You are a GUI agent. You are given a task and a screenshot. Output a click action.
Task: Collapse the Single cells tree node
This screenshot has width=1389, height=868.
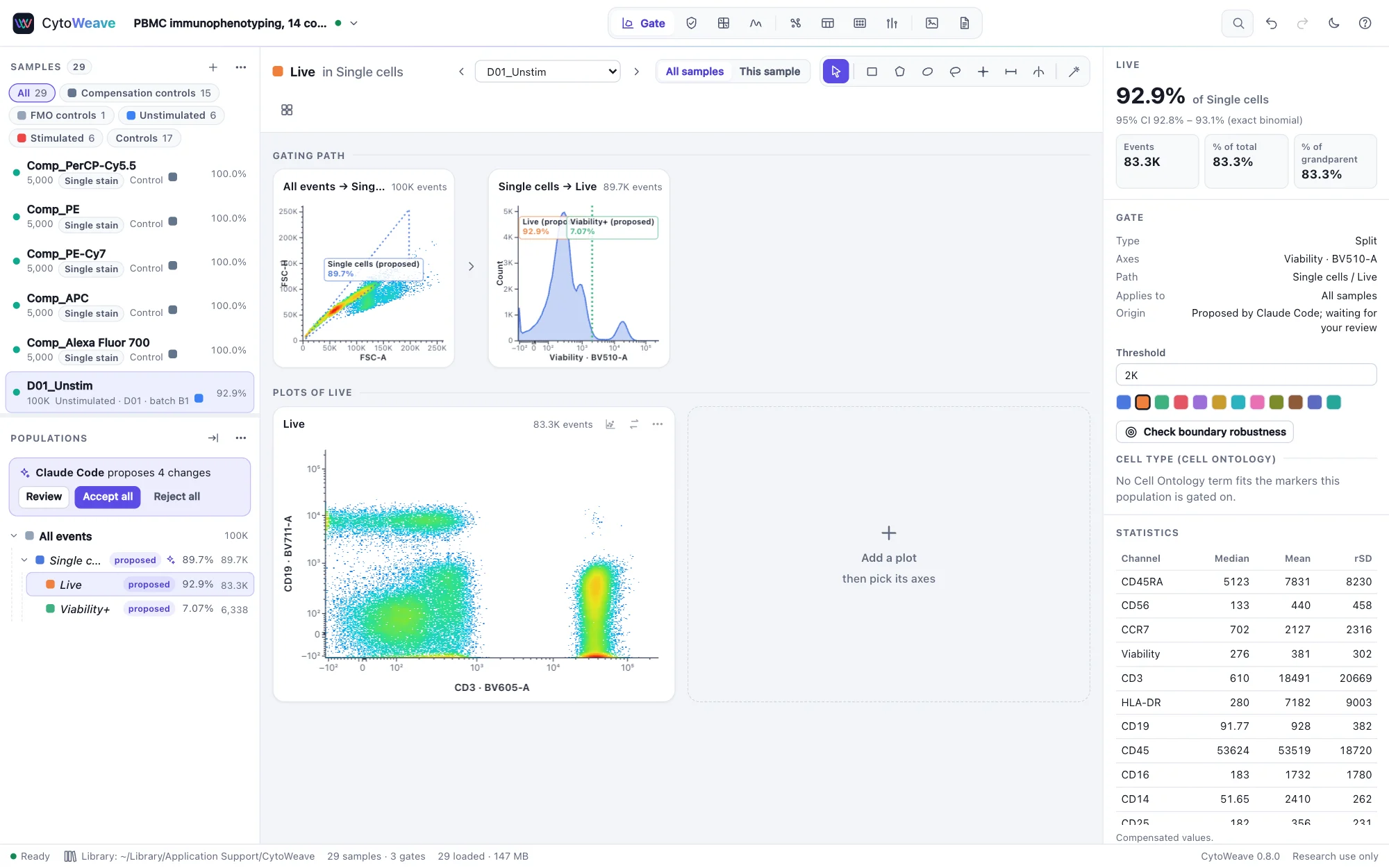coord(24,560)
